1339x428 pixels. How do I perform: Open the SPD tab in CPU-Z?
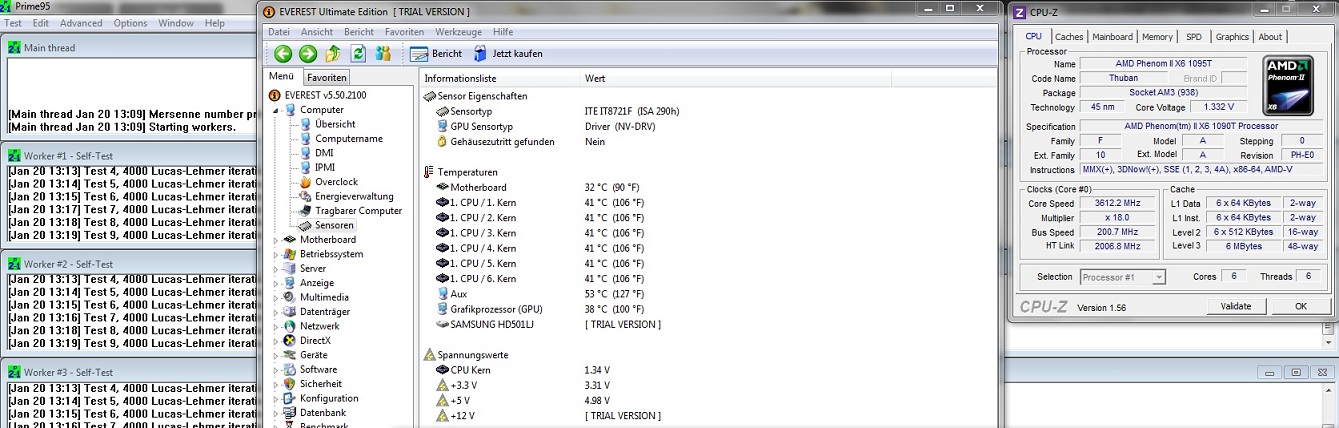1194,37
